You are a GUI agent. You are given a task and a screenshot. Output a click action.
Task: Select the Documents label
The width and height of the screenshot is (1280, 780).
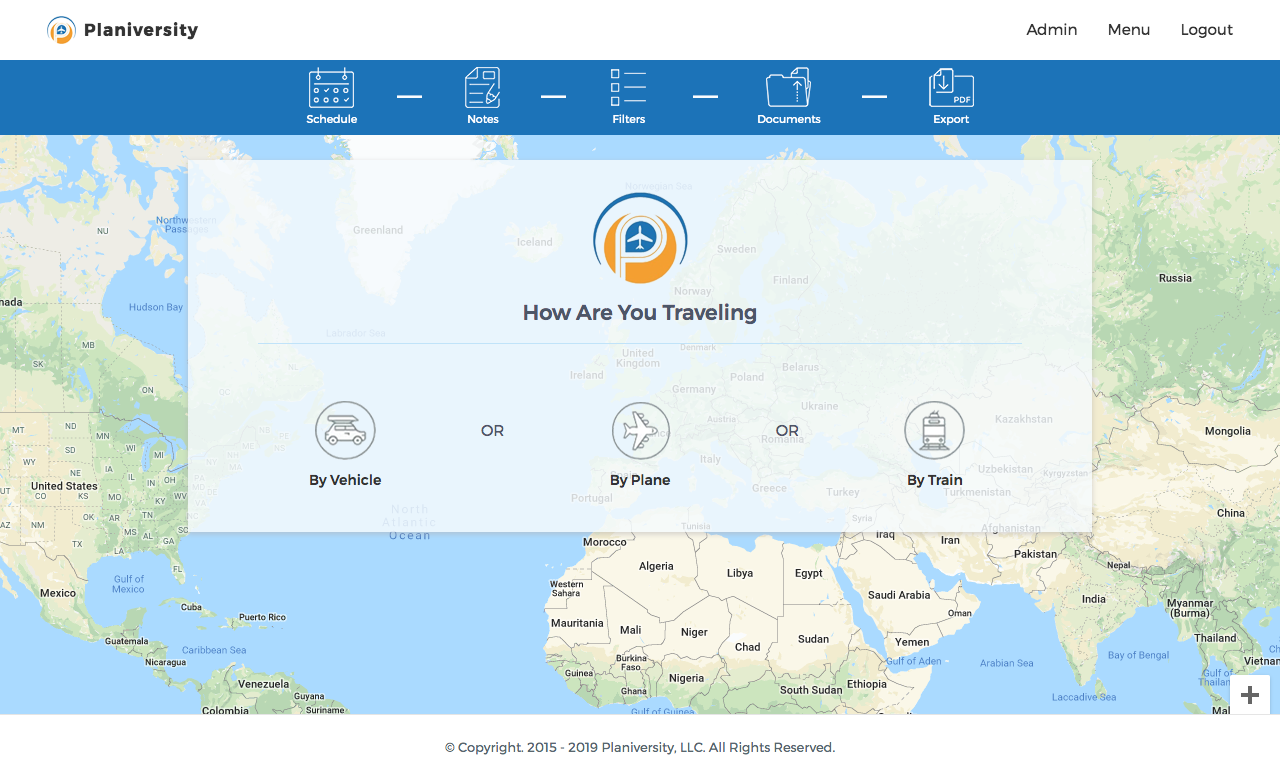click(x=789, y=119)
